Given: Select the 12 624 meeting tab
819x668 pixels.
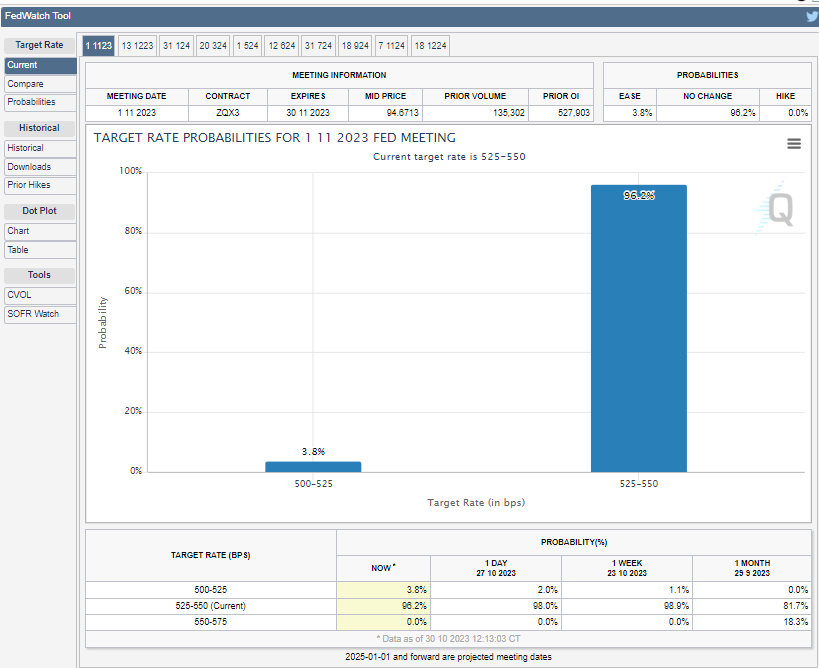Looking at the screenshot, I should click(x=281, y=46).
